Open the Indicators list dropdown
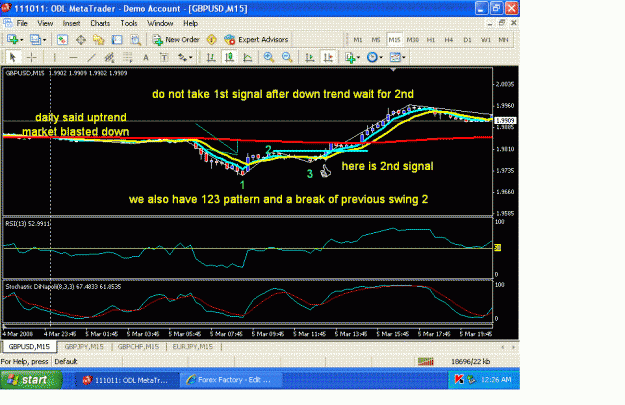 pyautogui.click(x=353, y=57)
